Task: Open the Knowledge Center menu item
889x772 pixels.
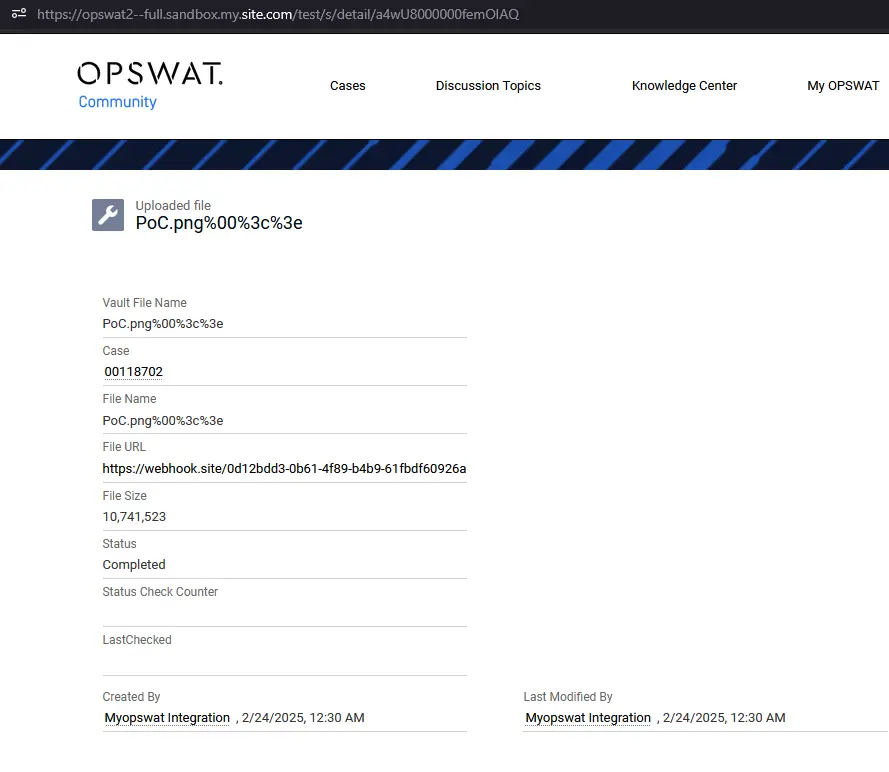Action: [x=684, y=86]
